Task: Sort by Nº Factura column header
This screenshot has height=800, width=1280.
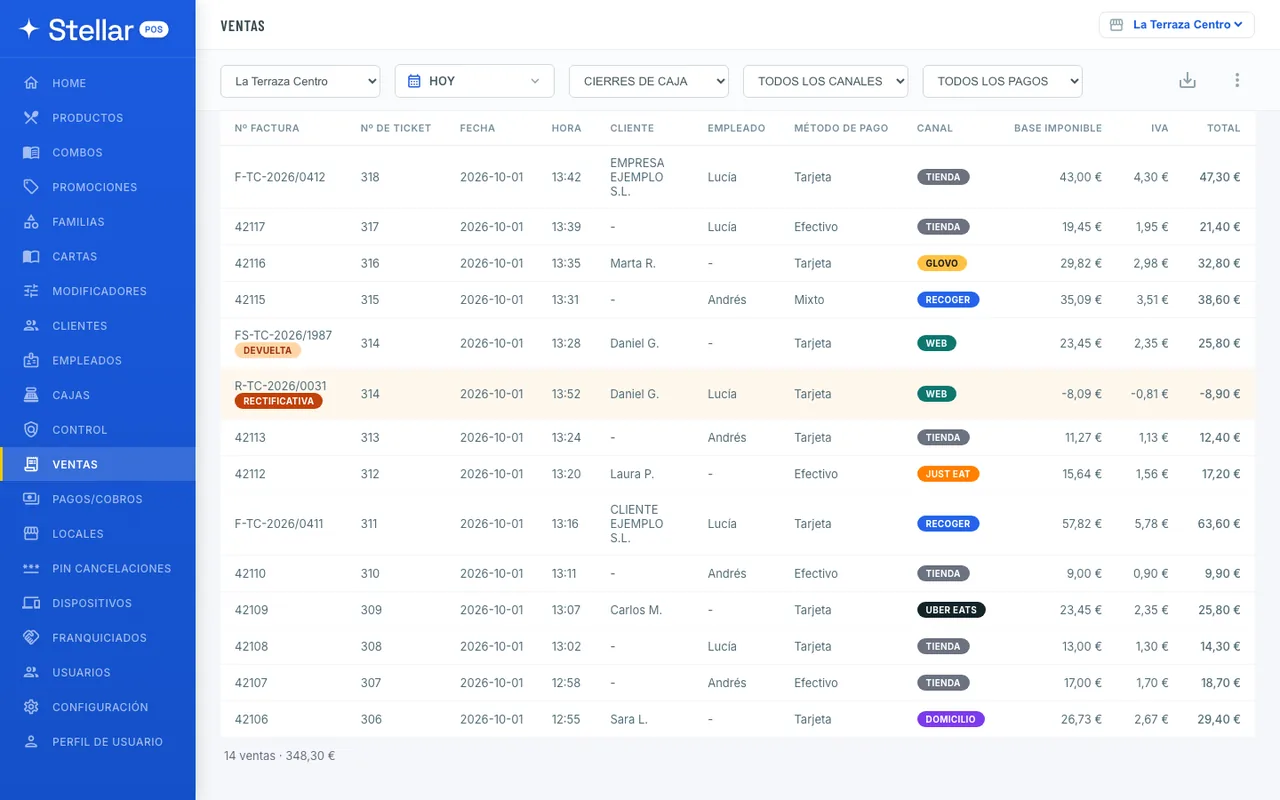Action: coord(267,128)
